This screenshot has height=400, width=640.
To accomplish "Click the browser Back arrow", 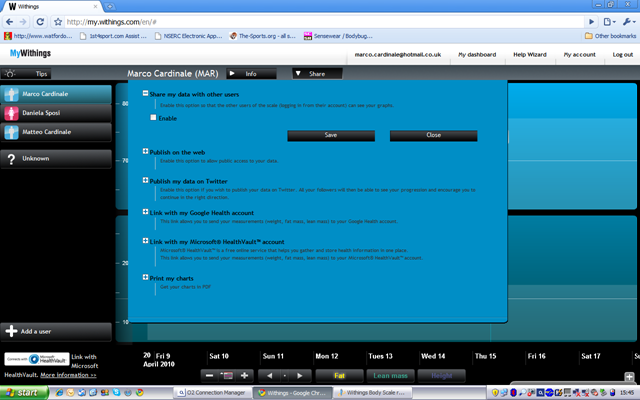I will tap(10, 22).
